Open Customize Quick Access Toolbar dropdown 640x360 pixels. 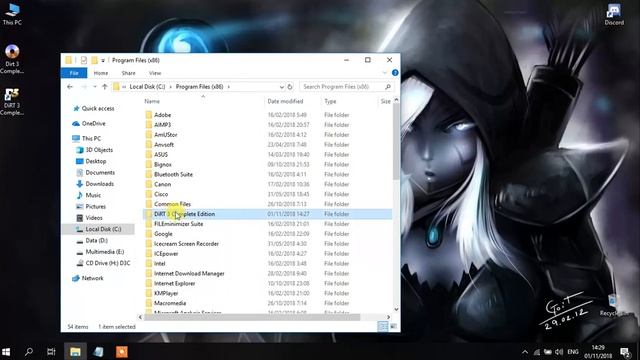pyautogui.click(x=103, y=60)
